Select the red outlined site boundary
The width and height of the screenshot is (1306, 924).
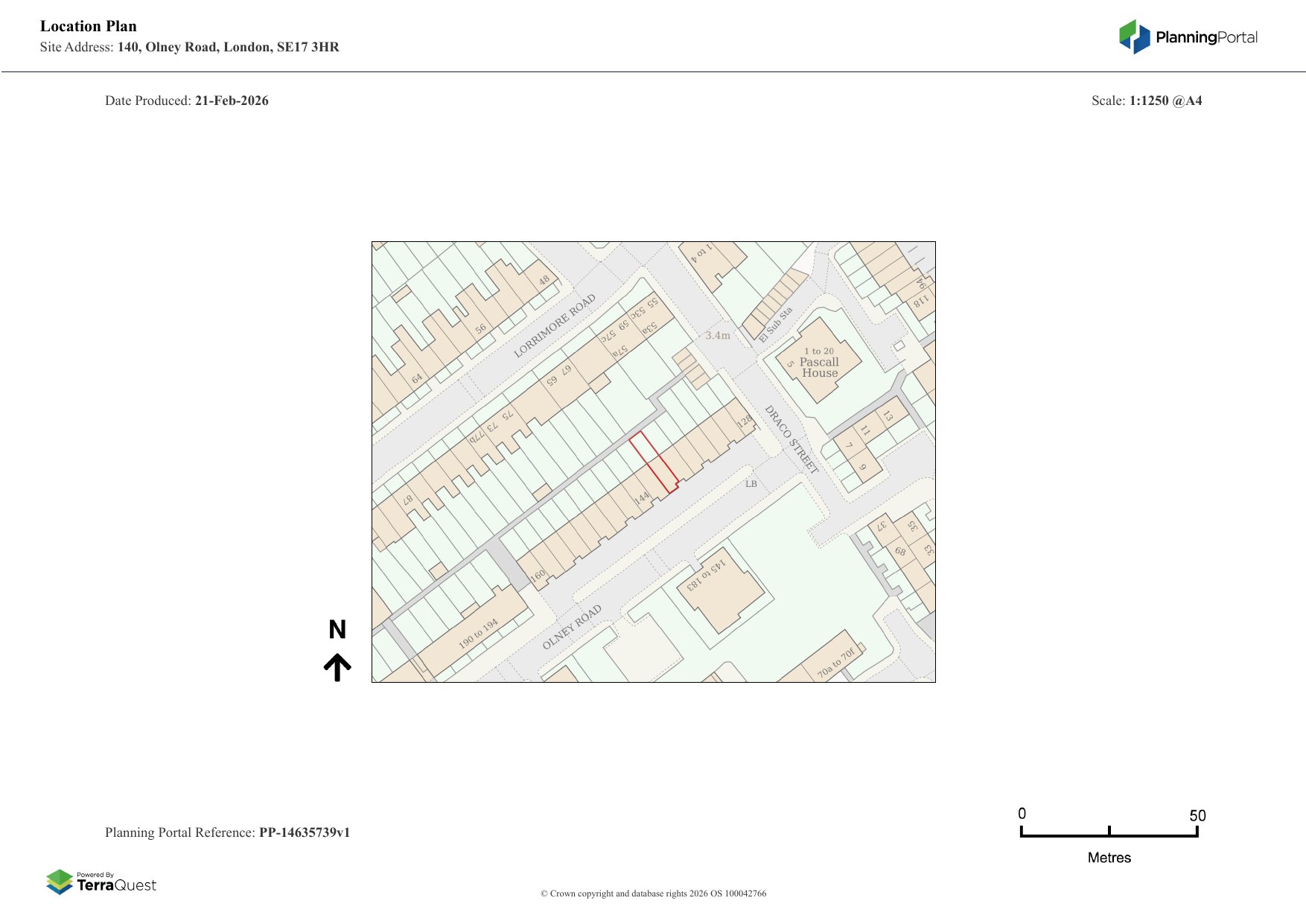point(654,462)
